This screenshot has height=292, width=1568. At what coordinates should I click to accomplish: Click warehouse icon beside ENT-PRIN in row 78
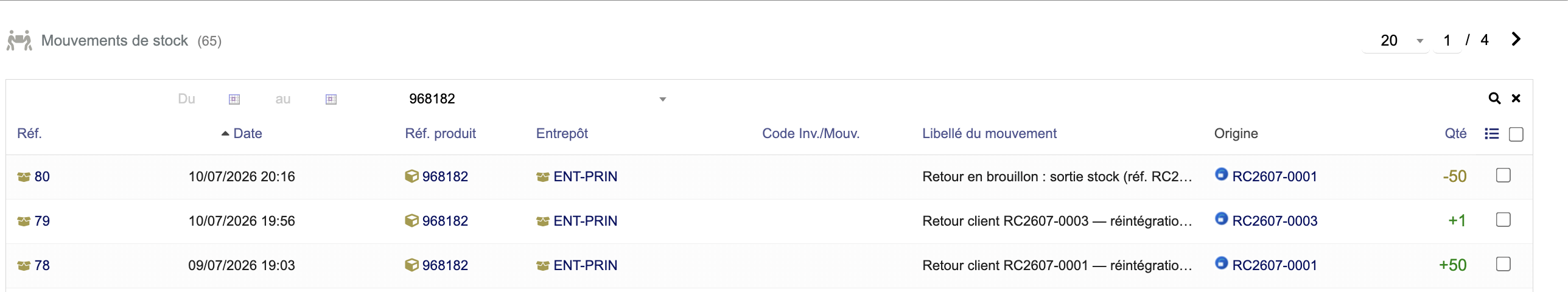(x=543, y=266)
